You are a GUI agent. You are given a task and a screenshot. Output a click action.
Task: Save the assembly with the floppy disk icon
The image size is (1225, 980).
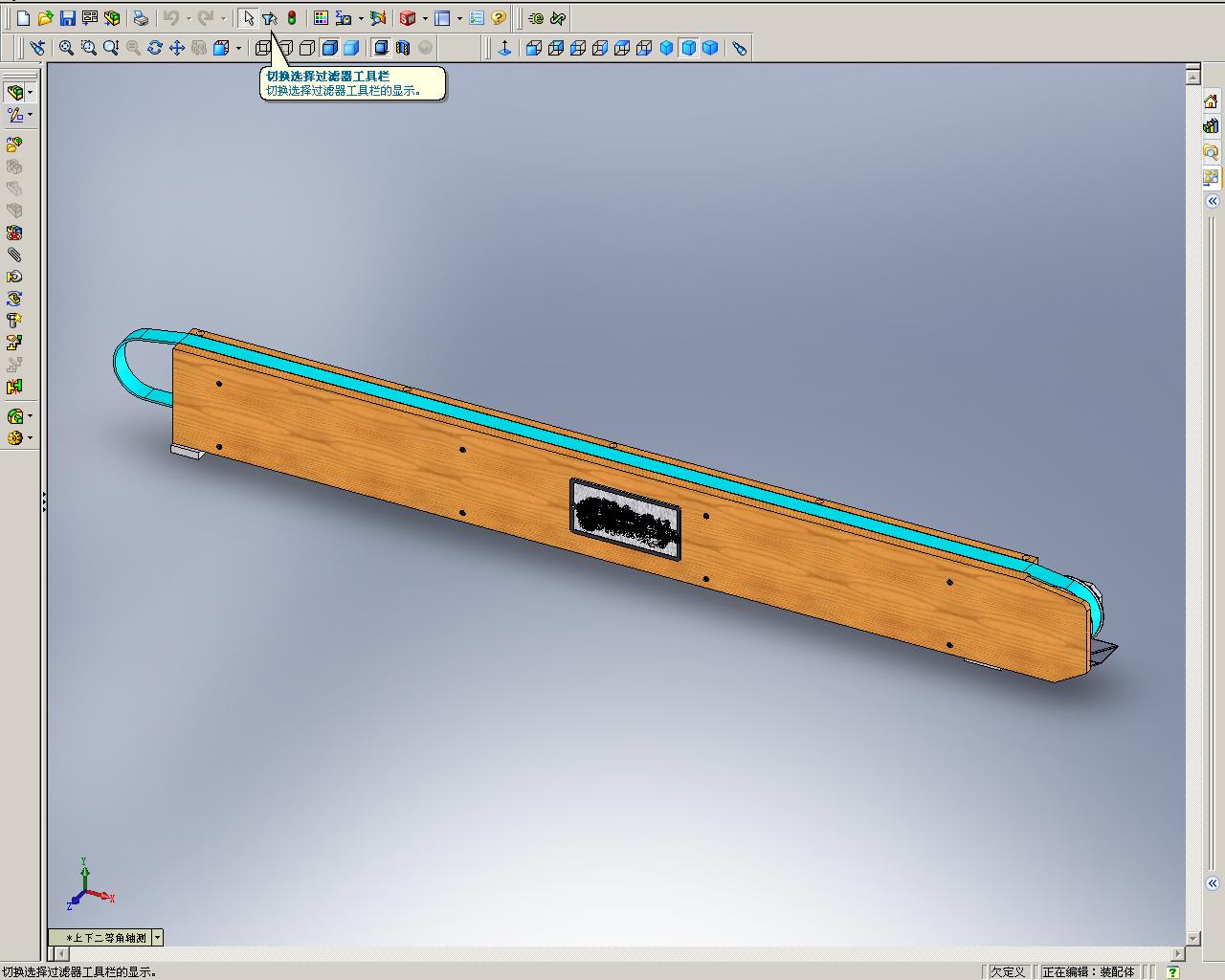[x=67, y=18]
